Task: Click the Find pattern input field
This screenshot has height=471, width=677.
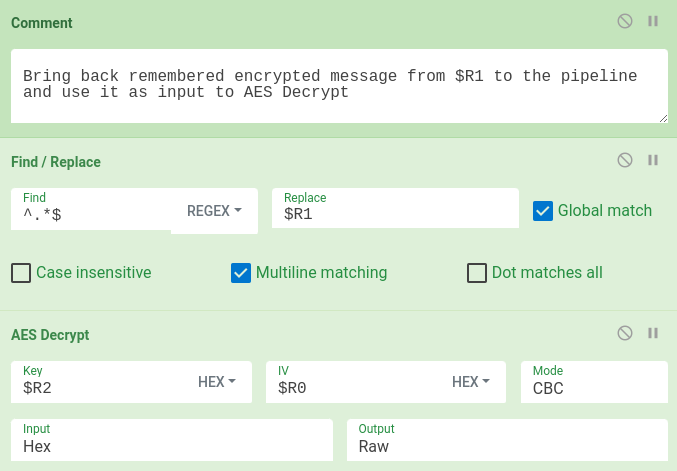Action: [x=91, y=209]
